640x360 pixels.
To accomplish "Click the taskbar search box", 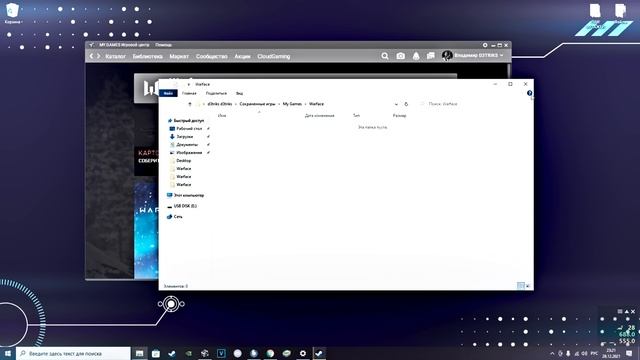I will [73, 353].
